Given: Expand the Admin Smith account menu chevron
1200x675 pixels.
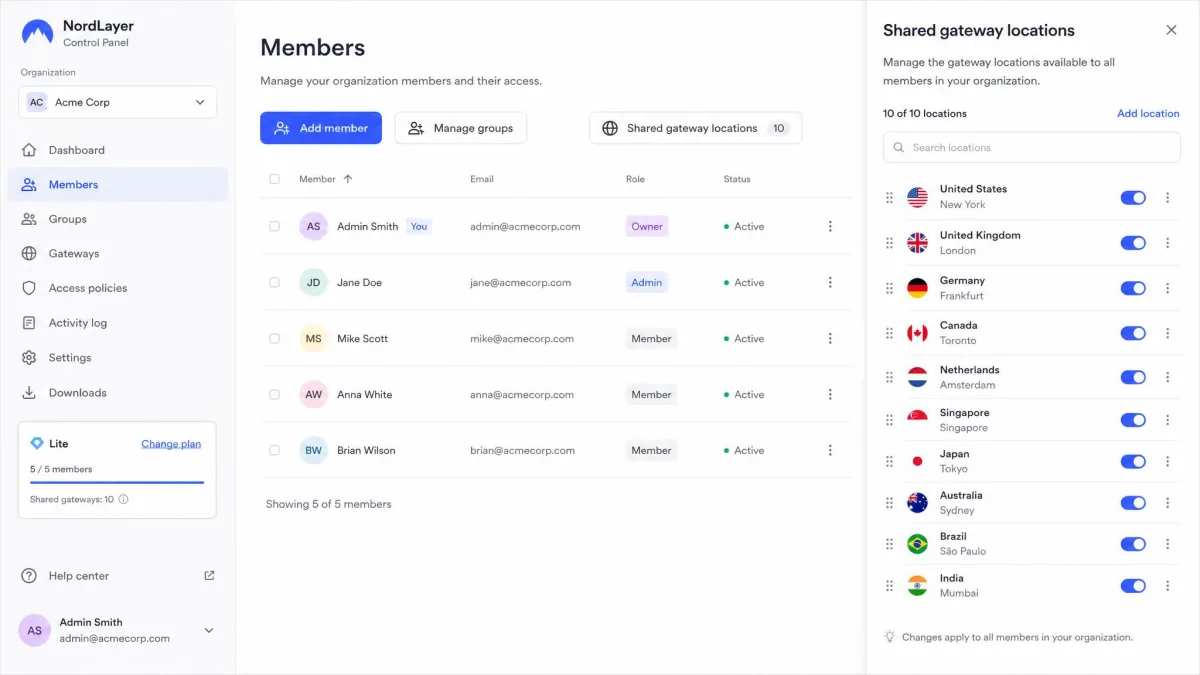Looking at the screenshot, I should pyautogui.click(x=209, y=630).
